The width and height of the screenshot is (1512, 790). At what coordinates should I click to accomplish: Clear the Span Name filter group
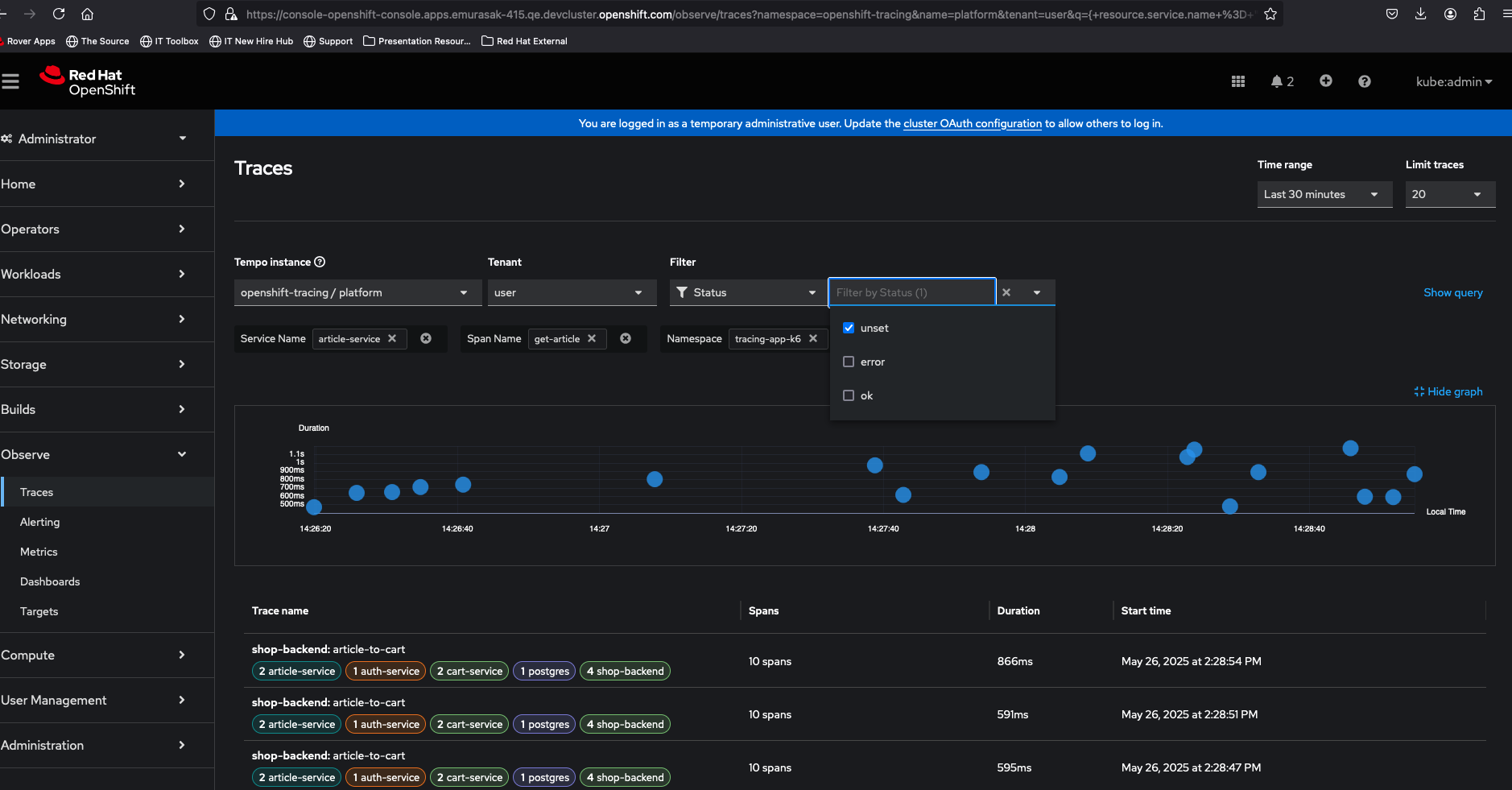[x=626, y=339]
